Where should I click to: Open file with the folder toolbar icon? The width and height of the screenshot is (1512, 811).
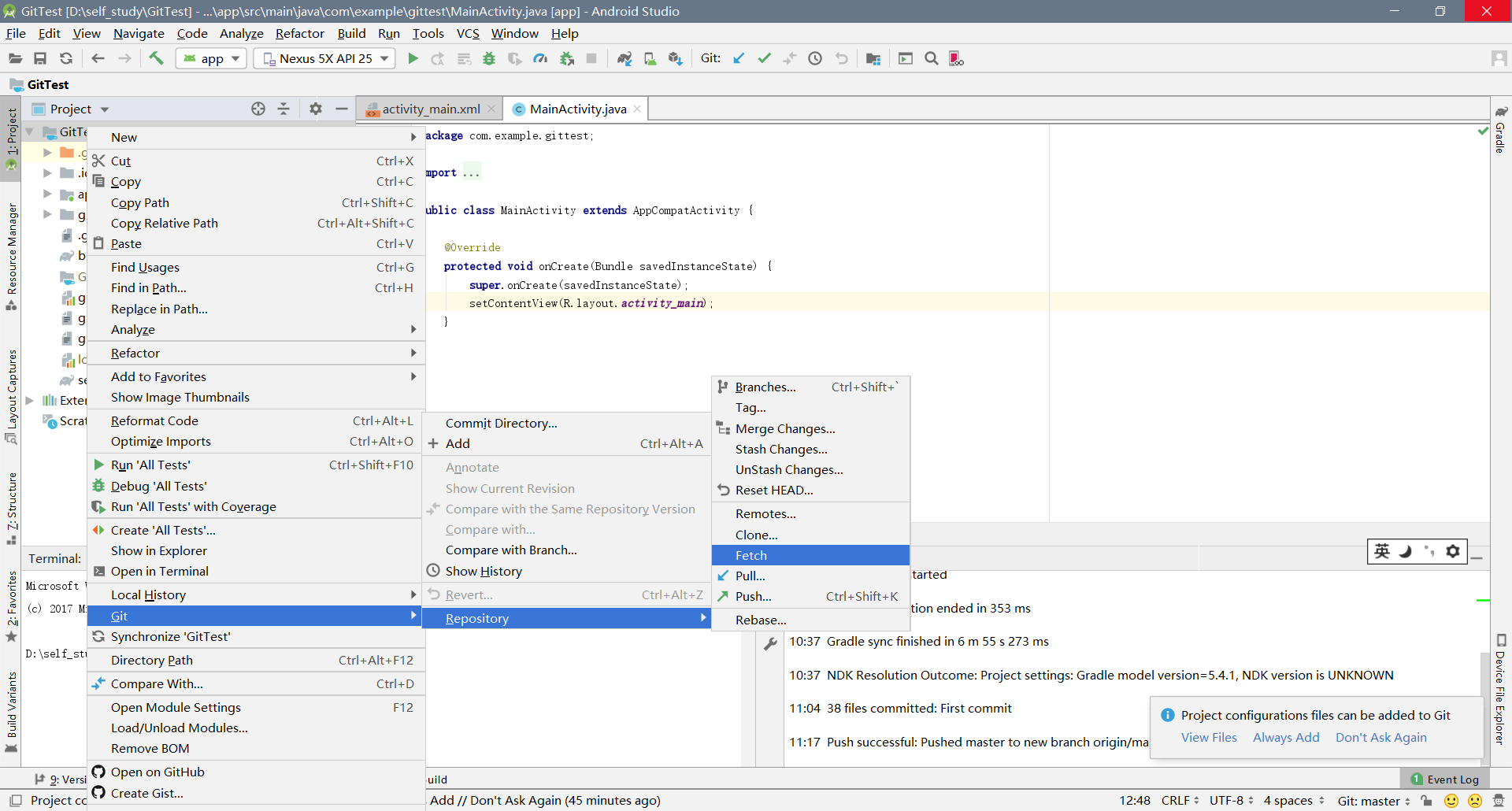[x=15, y=58]
